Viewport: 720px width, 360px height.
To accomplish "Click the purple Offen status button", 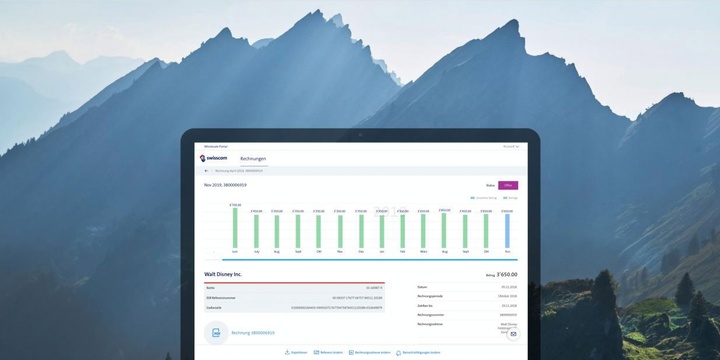I will 508,185.
